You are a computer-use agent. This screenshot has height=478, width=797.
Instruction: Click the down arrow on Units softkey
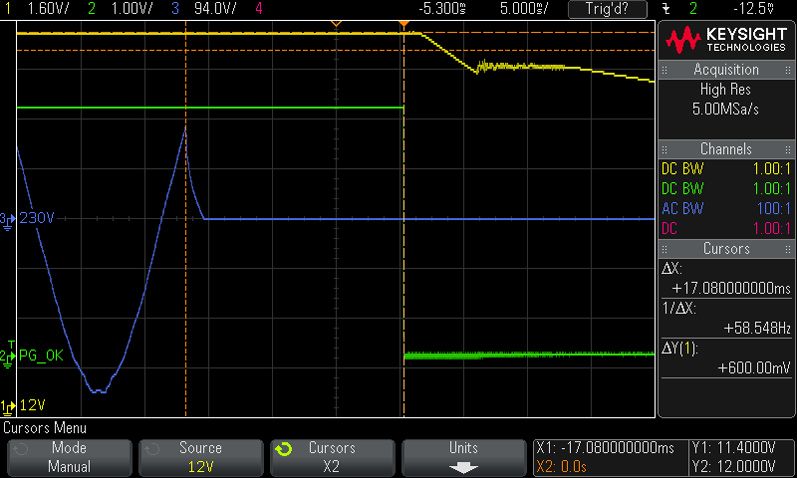click(x=463, y=467)
